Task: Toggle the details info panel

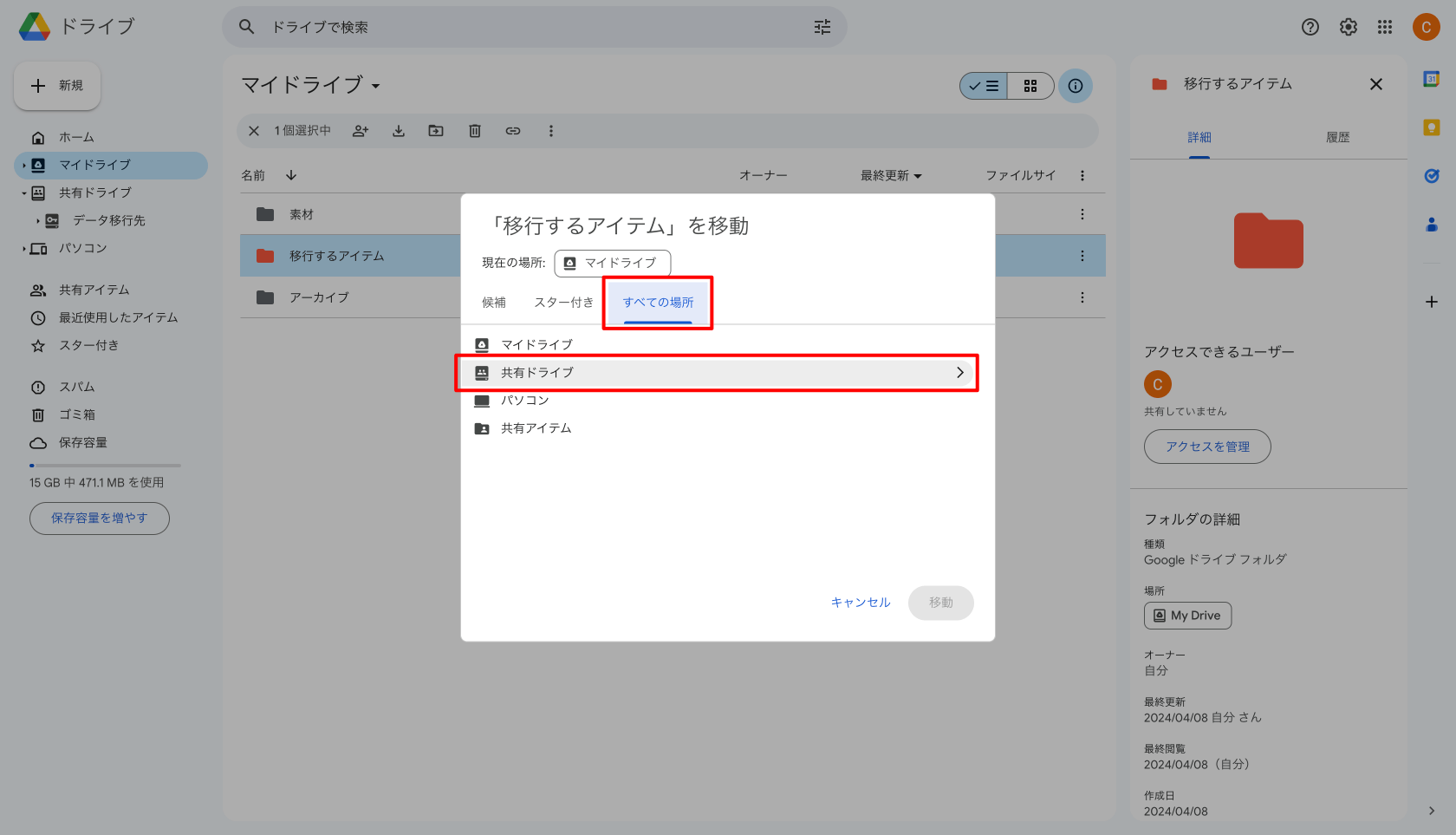Action: point(1076,86)
